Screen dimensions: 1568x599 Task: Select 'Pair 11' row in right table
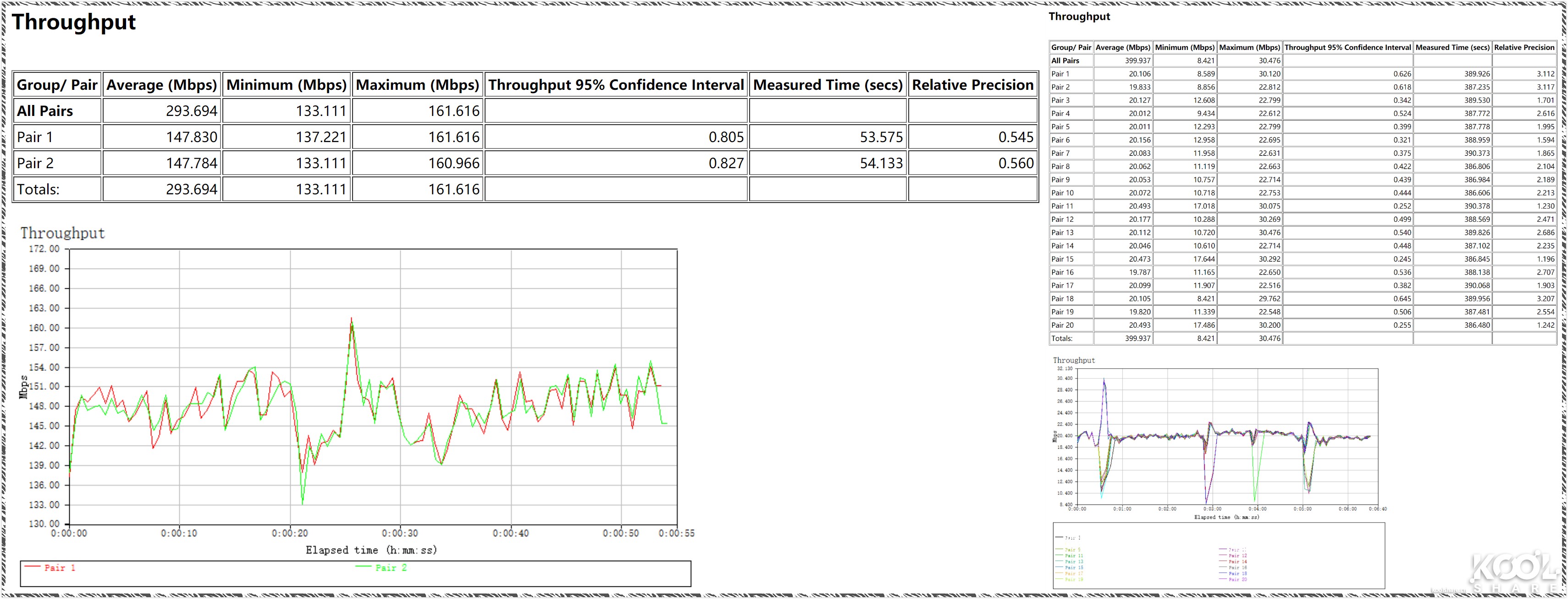pyautogui.click(x=1062, y=206)
